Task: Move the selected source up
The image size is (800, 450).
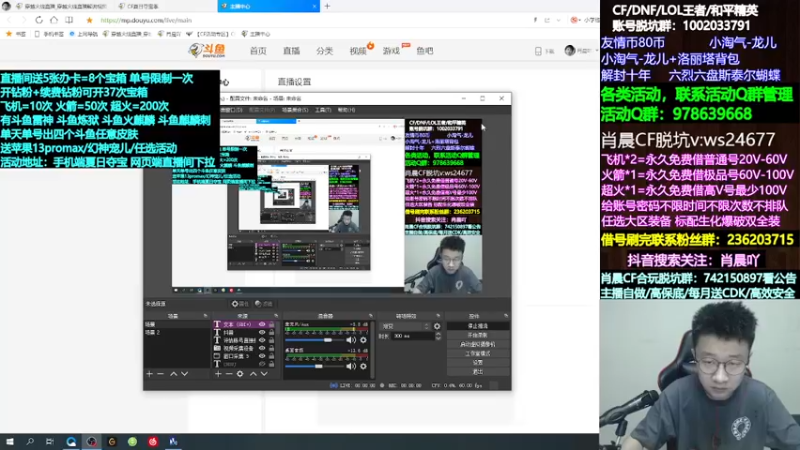Action: [253, 374]
